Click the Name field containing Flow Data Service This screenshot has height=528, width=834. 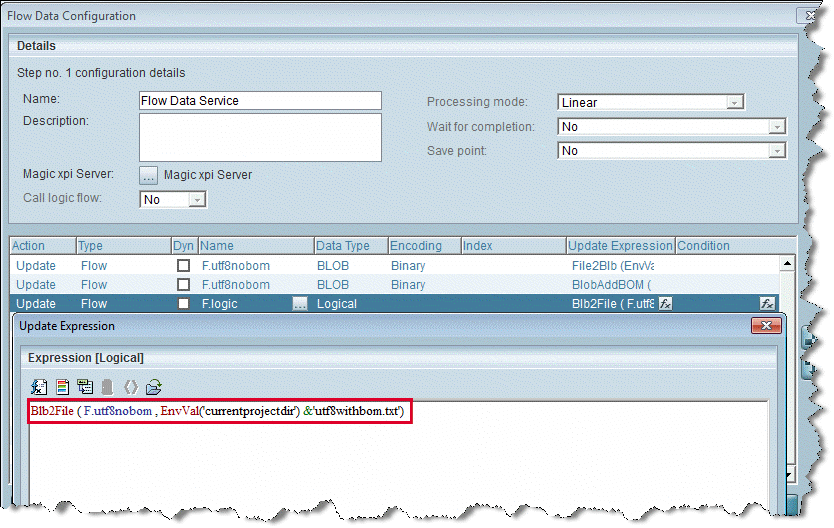click(260, 100)
